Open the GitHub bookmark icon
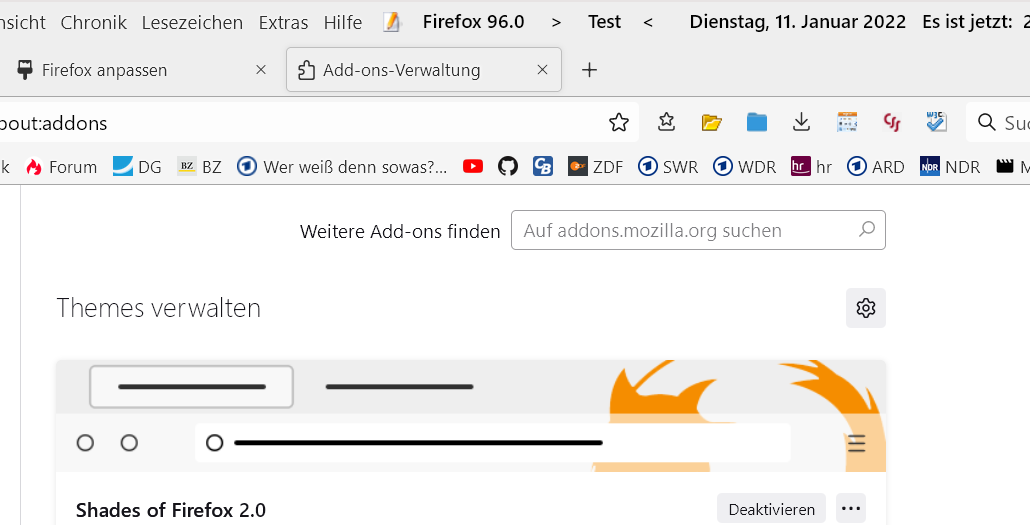This screenshot has height=525, width=1030. 508,167
